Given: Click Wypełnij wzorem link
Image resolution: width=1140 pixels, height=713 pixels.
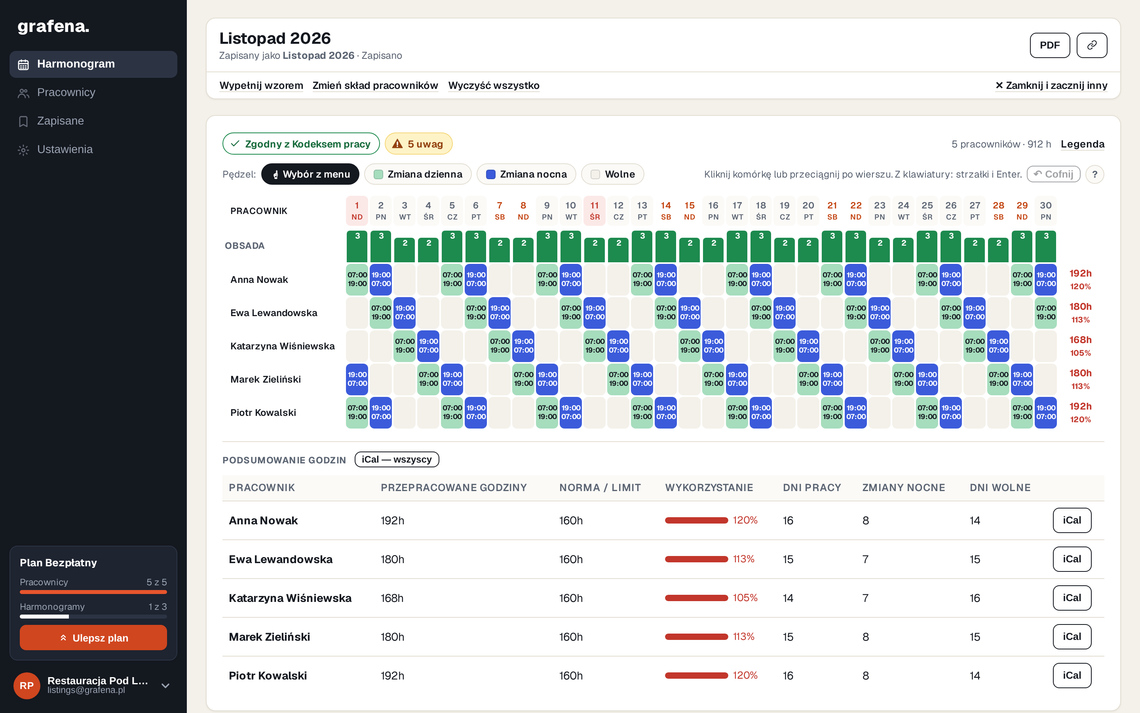Looking at the screenshot, I should (x=261, y=86).
